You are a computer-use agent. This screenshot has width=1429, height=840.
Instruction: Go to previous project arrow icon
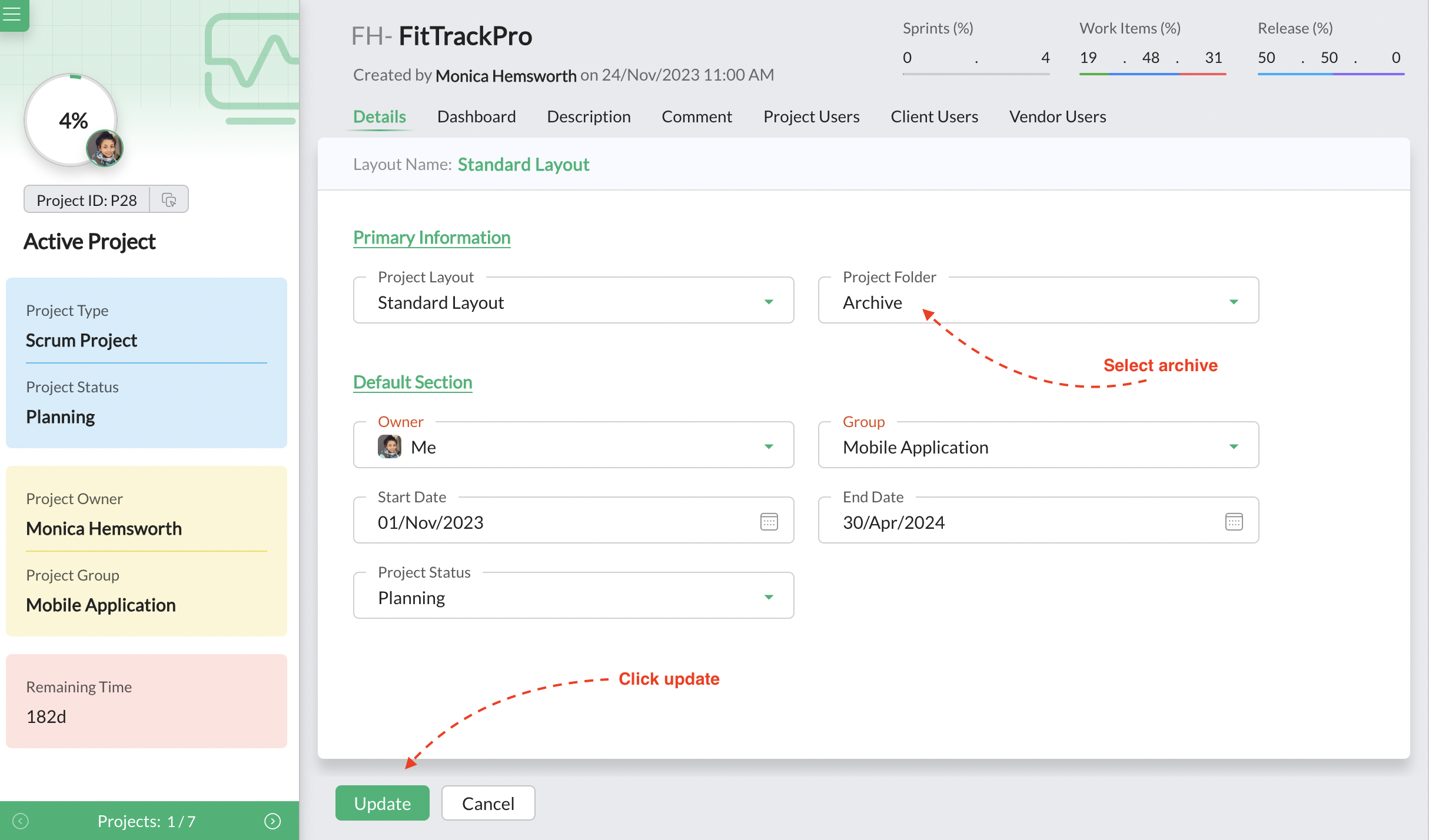point(21,821)
